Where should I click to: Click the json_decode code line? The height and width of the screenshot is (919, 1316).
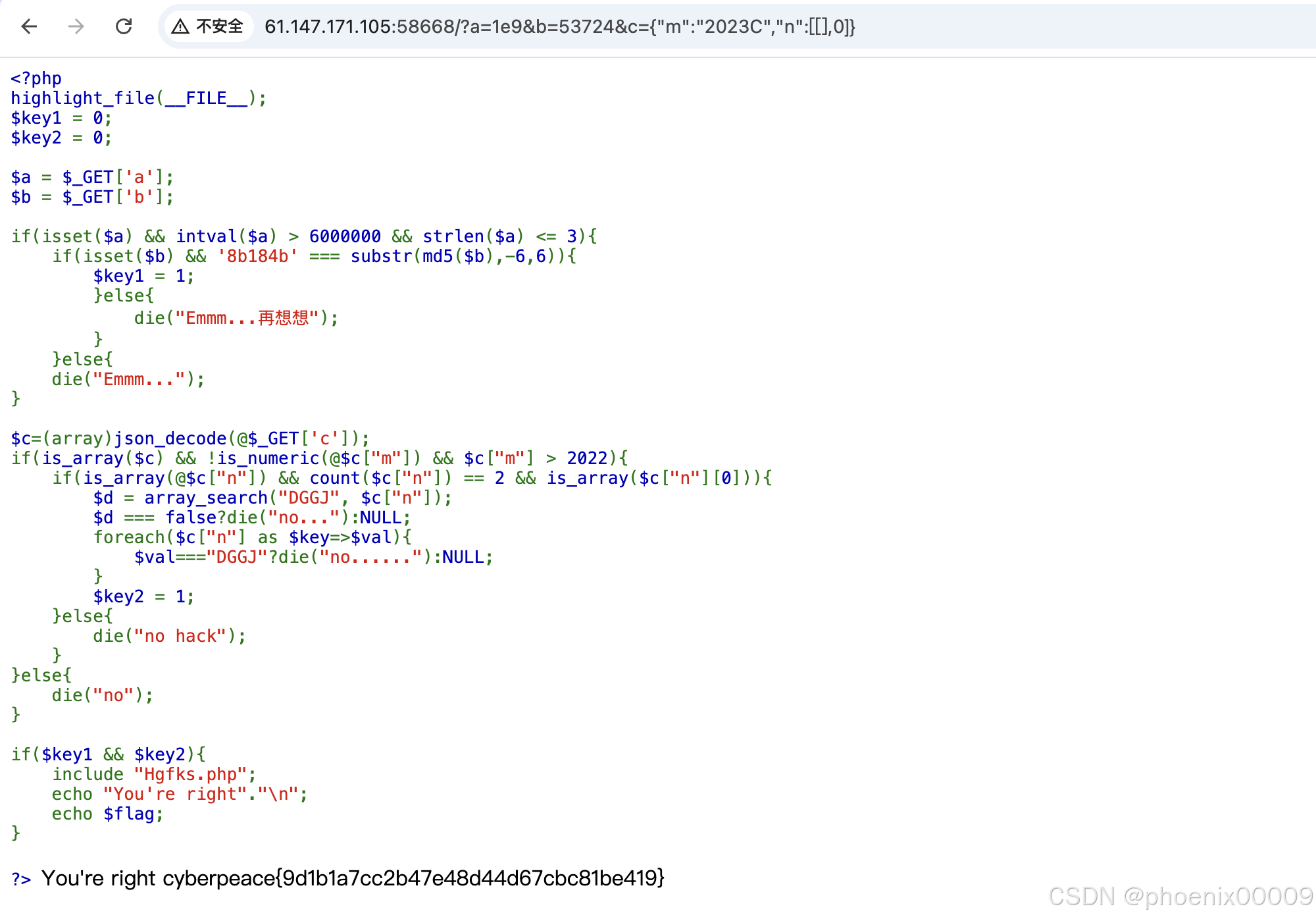(x=190, y=438)
